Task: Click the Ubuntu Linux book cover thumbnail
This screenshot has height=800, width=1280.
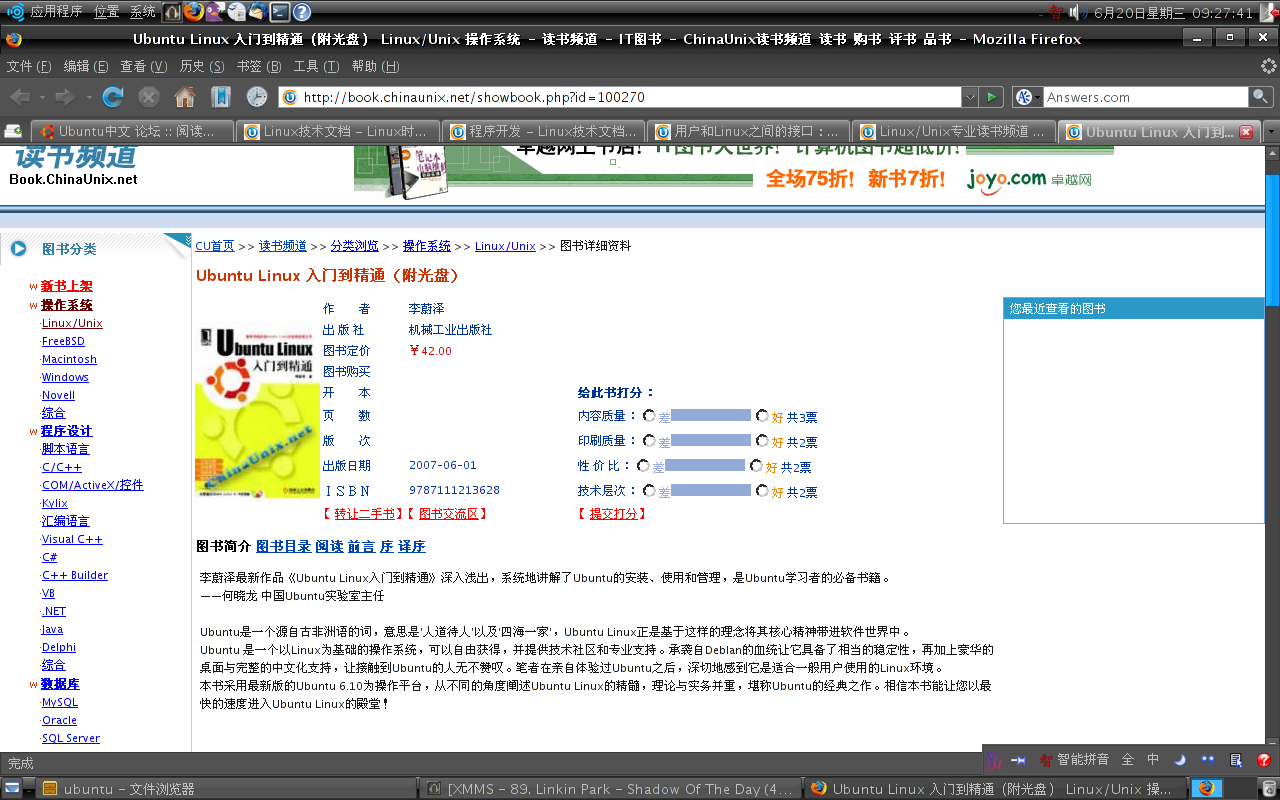Action: coord(257,412)
